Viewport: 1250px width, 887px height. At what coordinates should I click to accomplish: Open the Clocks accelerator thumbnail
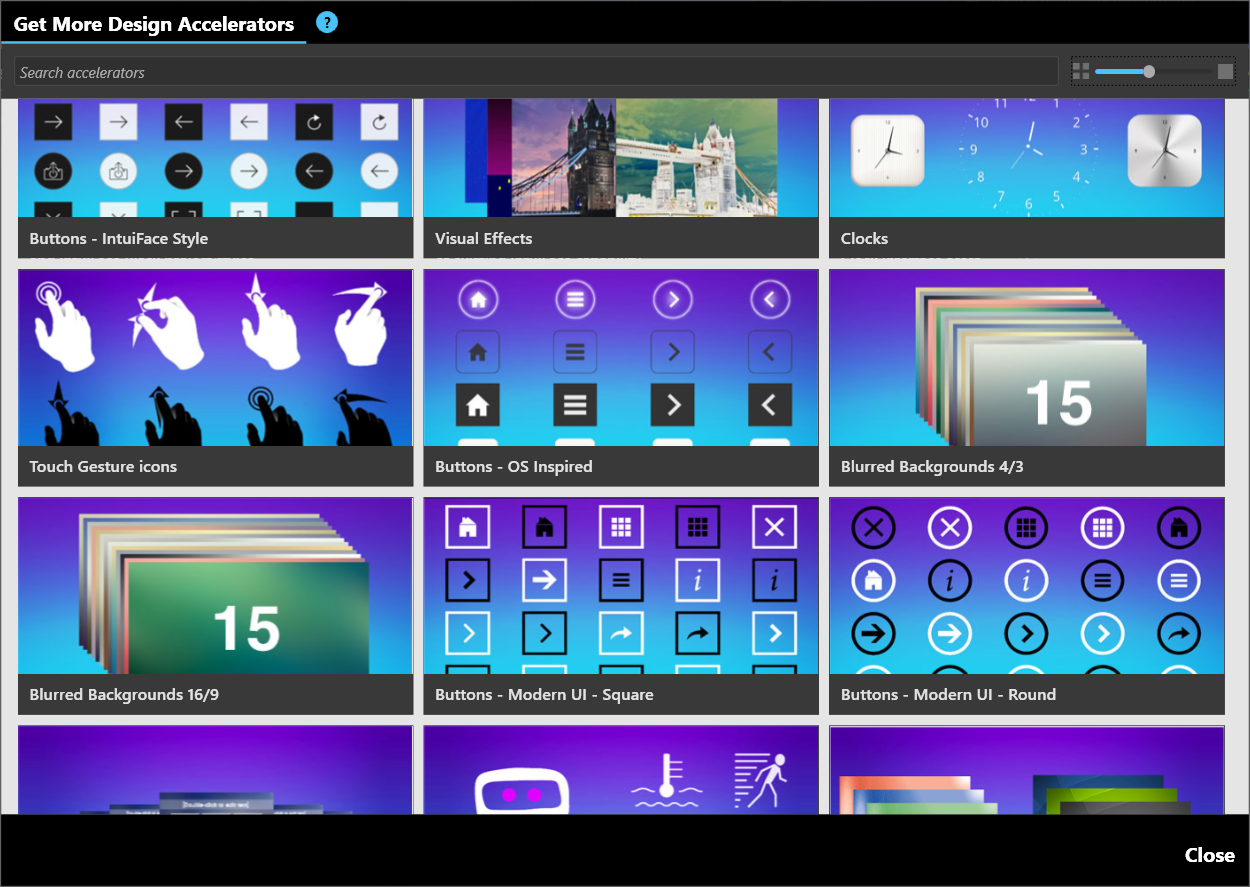pyautogui.click(x=1027, y=158)
